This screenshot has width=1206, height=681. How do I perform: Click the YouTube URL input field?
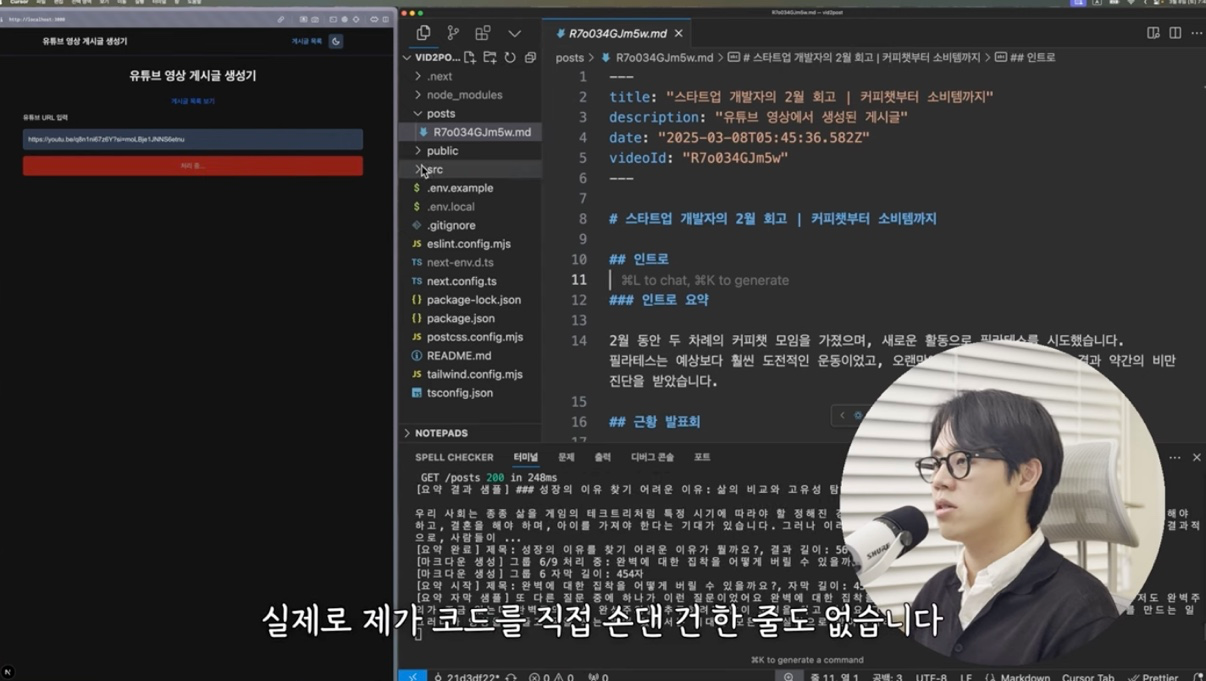pyautogui.click(x=193, y=139)
